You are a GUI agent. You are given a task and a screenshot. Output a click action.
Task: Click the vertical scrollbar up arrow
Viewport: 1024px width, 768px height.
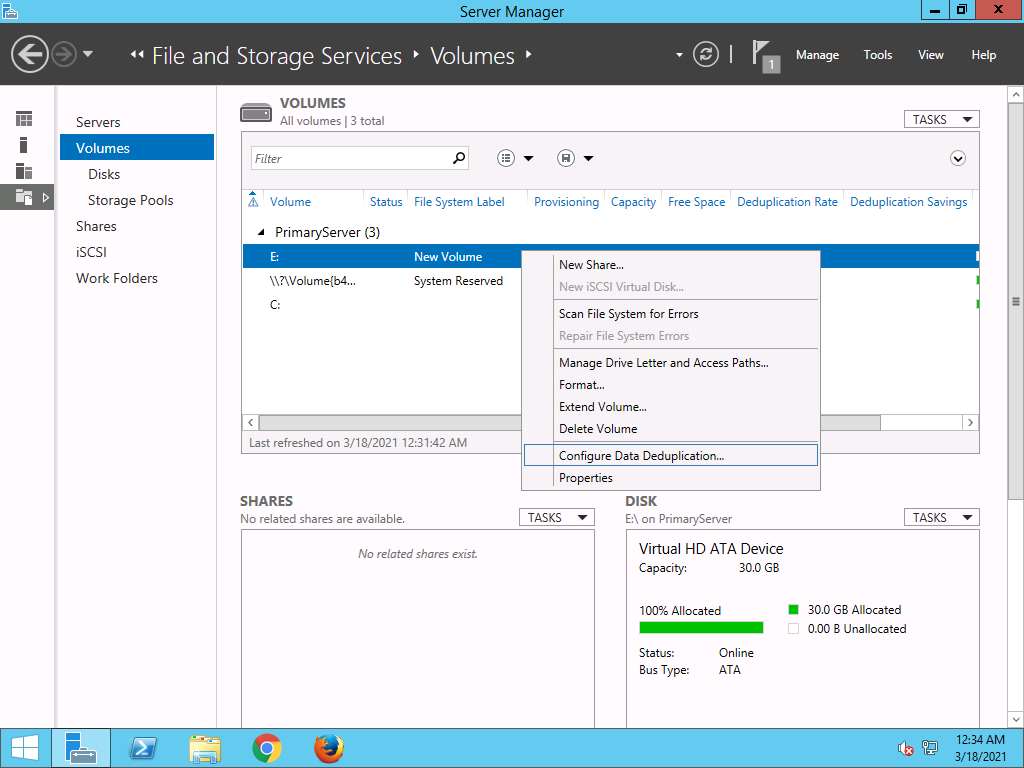[x=1016, y=95]
